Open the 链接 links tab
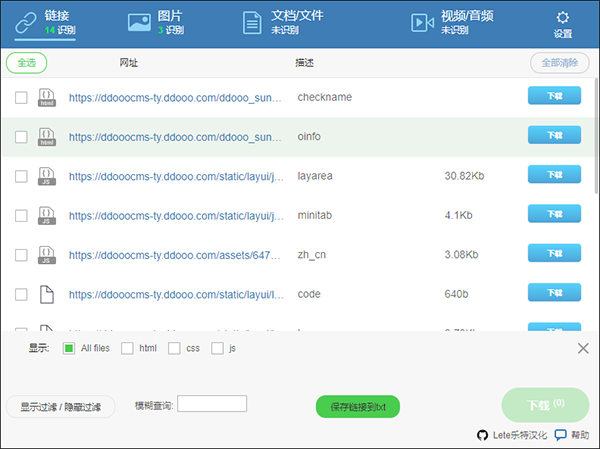 (45, 23)
